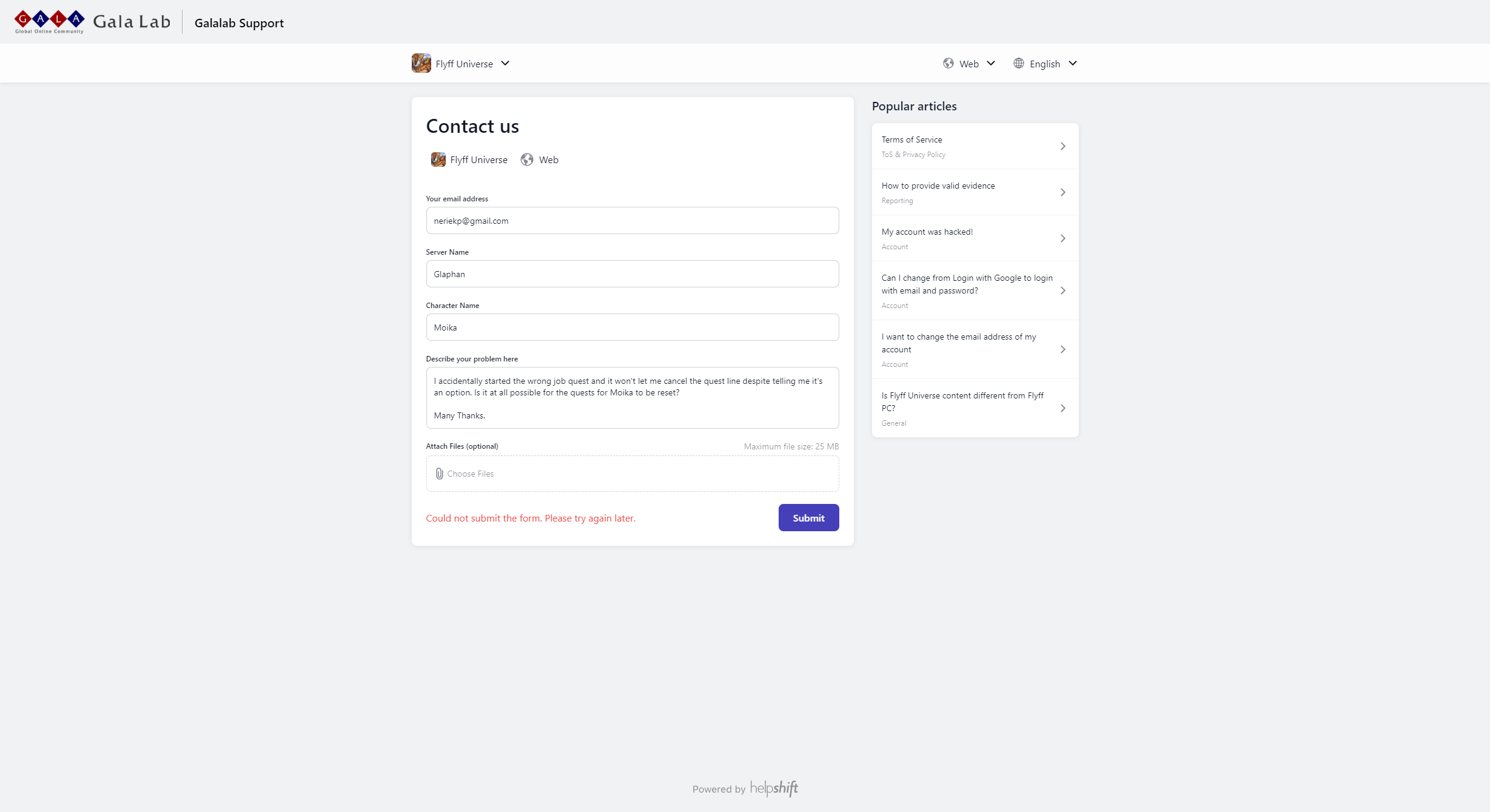The width and height of the screenshot is (1490, 812).
Task: Click the Flyff Universe icon under Contact us
Action: 438,159
